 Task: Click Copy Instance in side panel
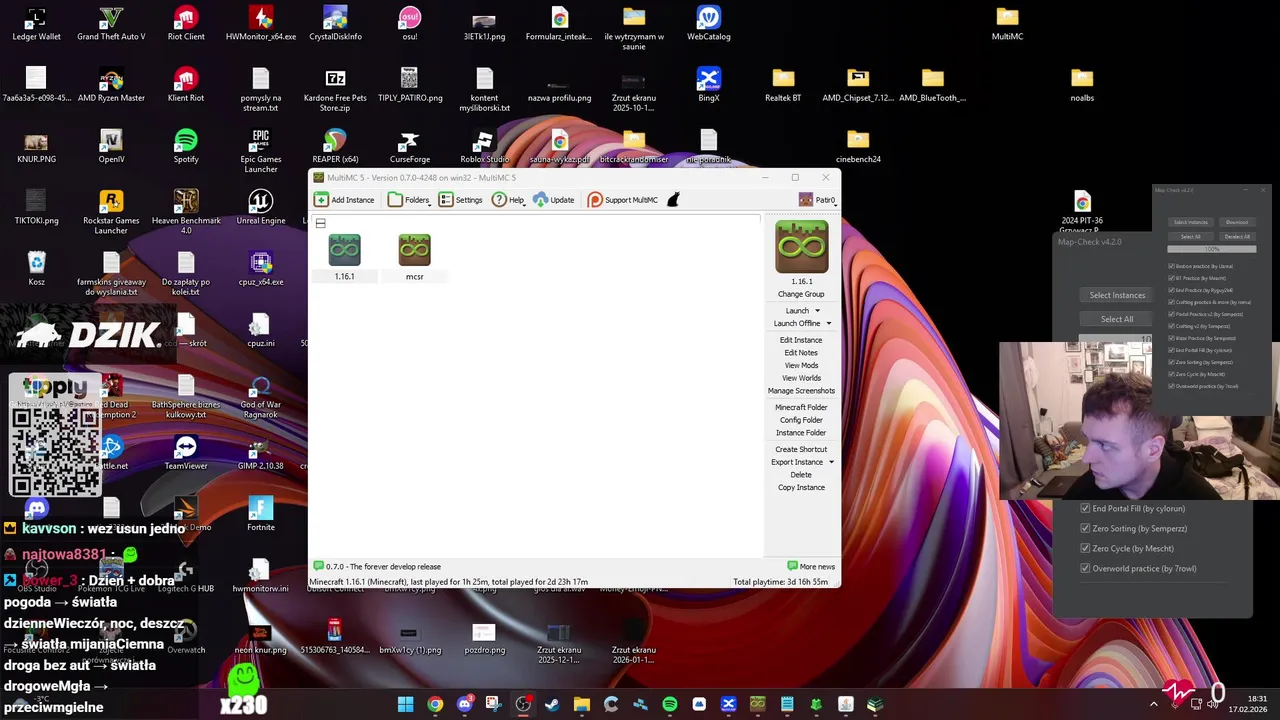(x=801, y=488)
